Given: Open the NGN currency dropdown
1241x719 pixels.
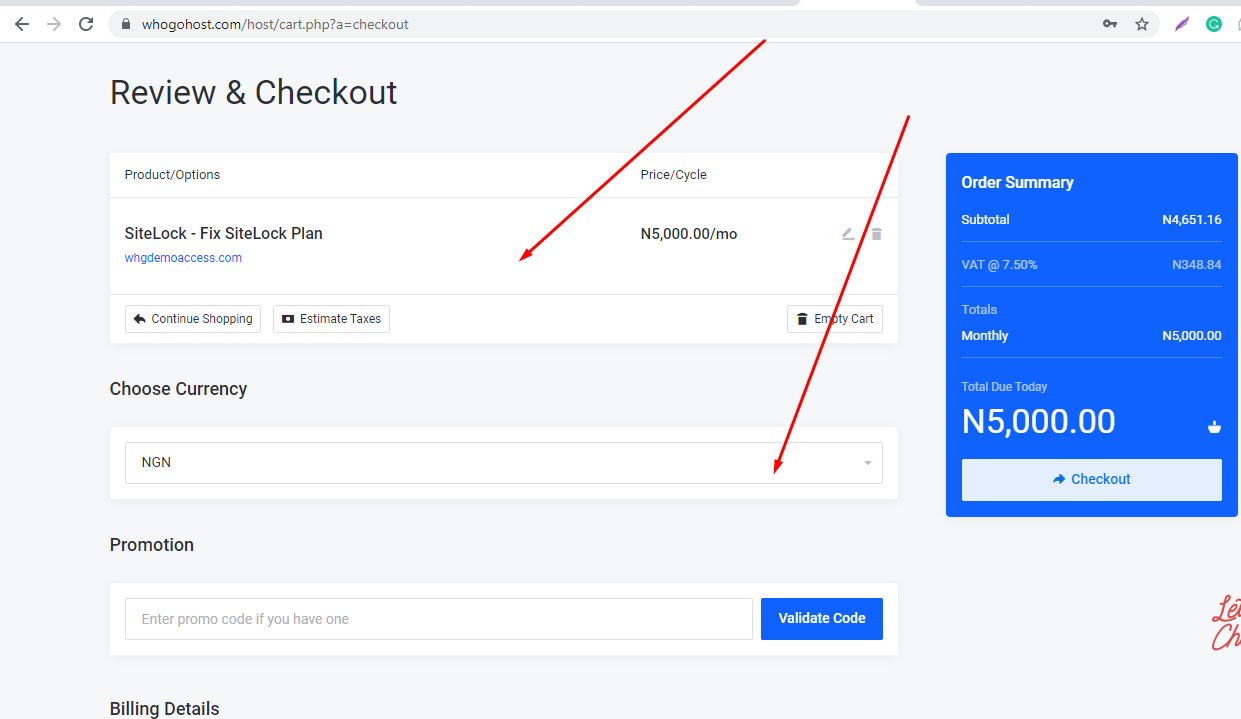Looking at the screenshot, I should pos(504,463).
